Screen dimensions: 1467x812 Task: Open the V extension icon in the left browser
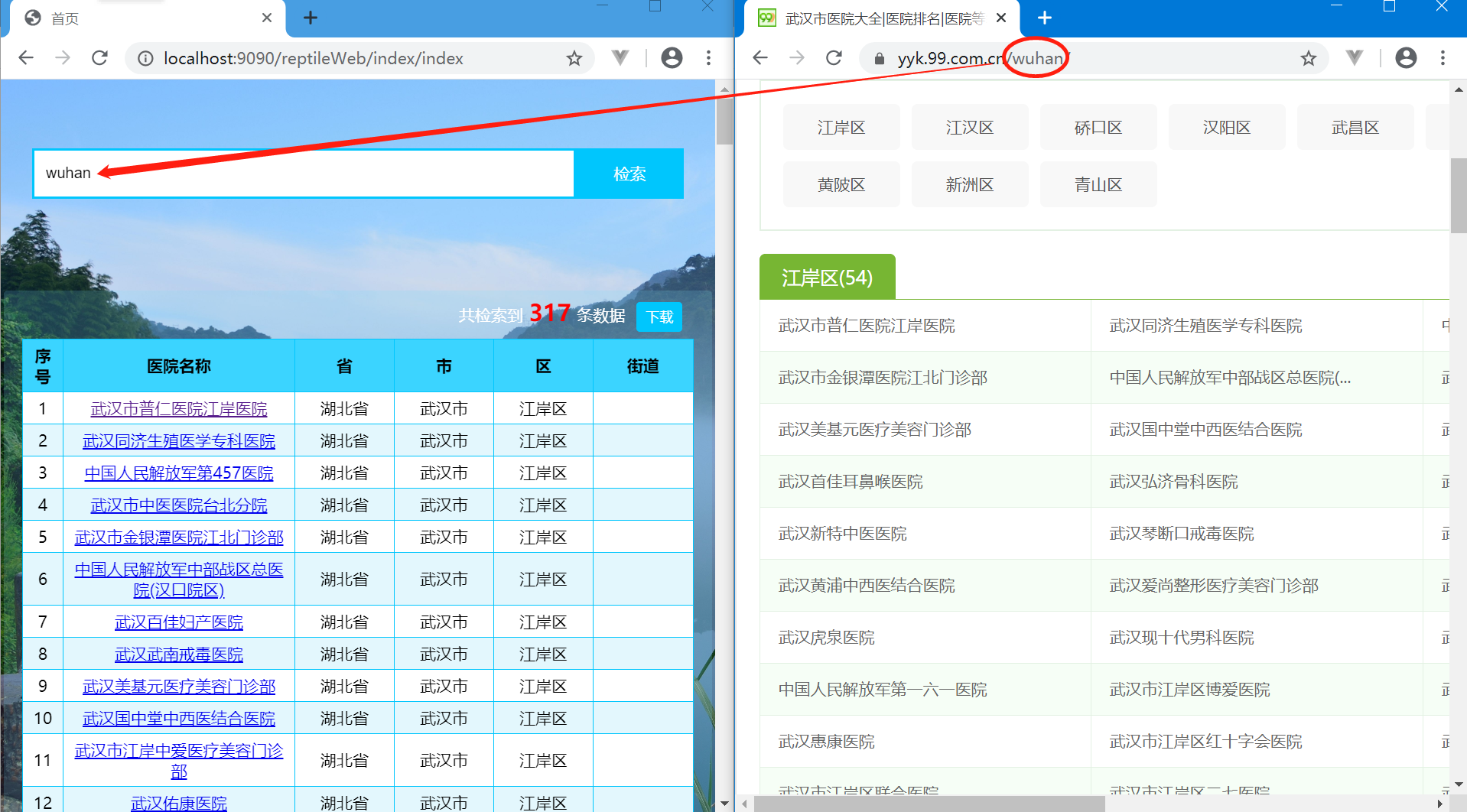pos(620,58)
